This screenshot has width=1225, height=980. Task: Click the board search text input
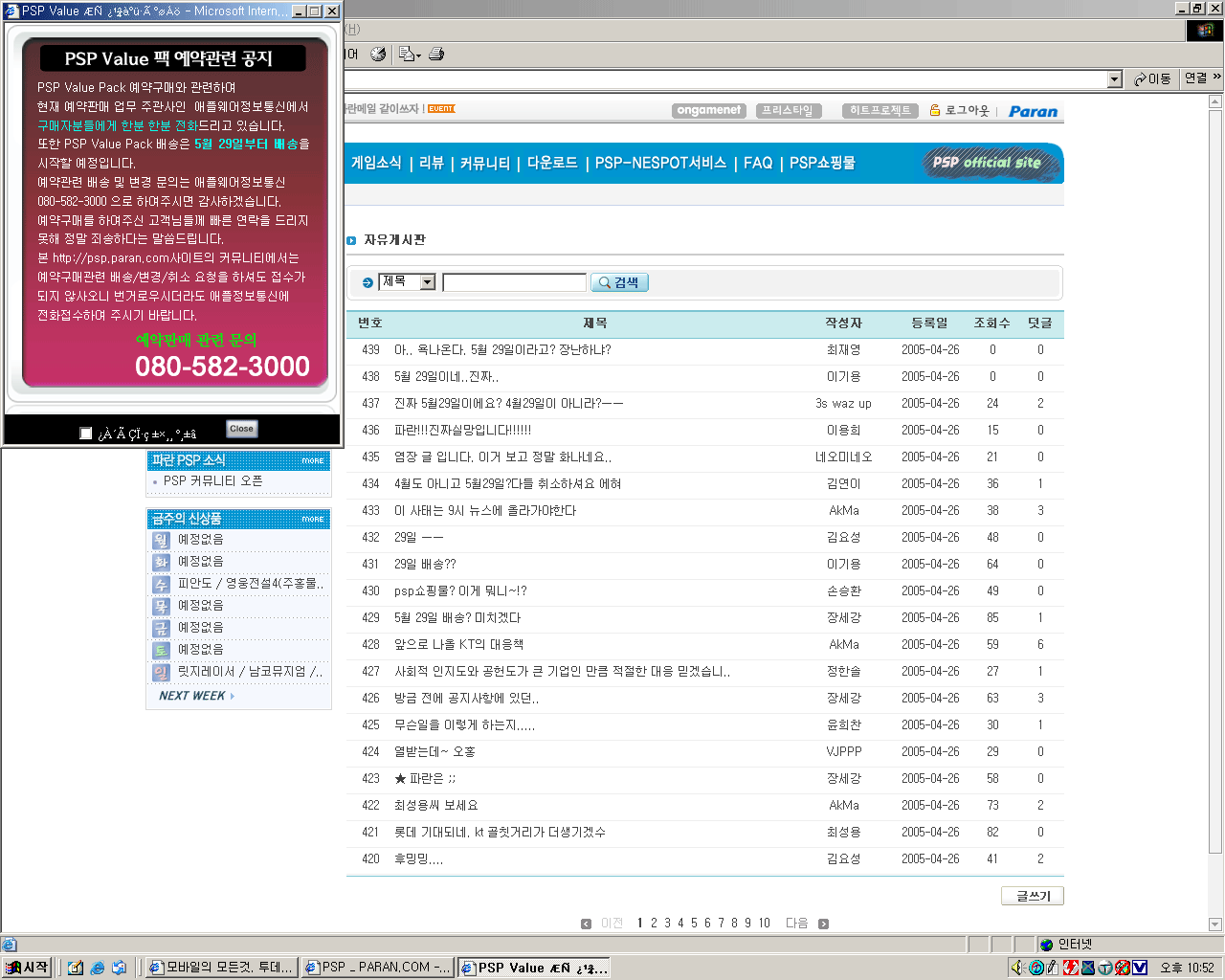coord(515,282)
